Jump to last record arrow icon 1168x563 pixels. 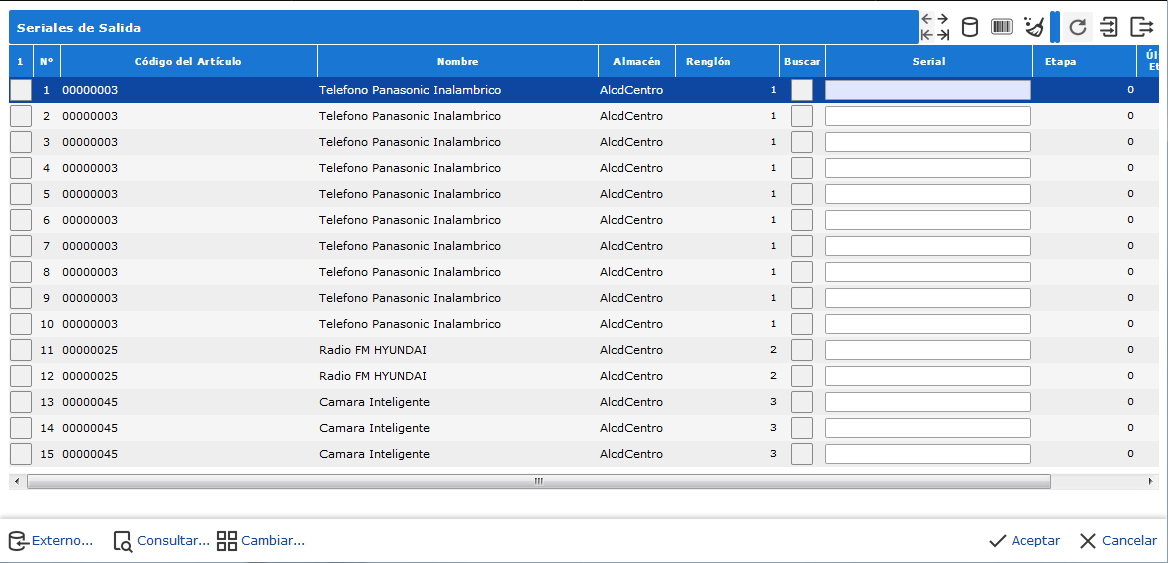[943, 35]
